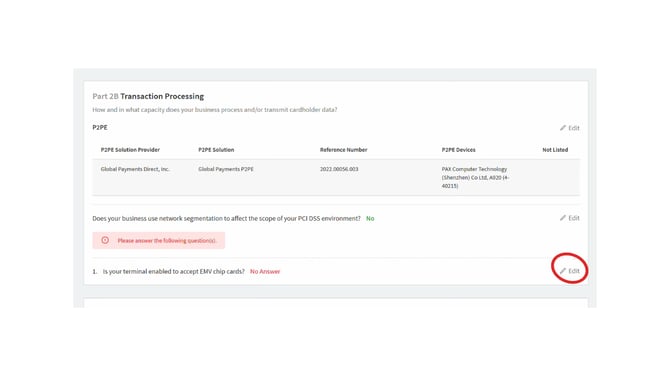This screenshot has height=376, width=670.
Task: Click 'How and in what capacity' subtitle text
Action: click(215, 110)
